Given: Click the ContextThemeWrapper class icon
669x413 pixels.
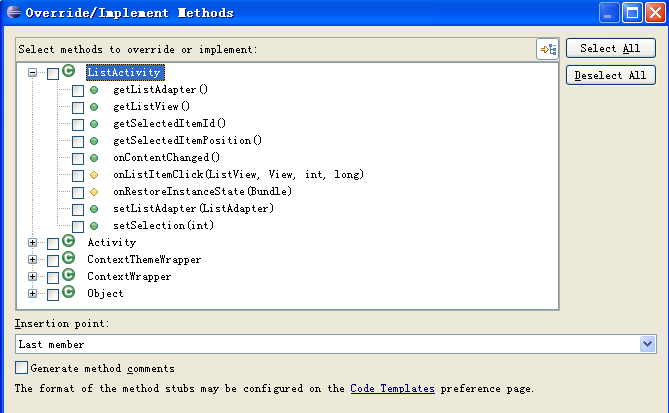Looking at the screenshot, I should tap(69, 259).
